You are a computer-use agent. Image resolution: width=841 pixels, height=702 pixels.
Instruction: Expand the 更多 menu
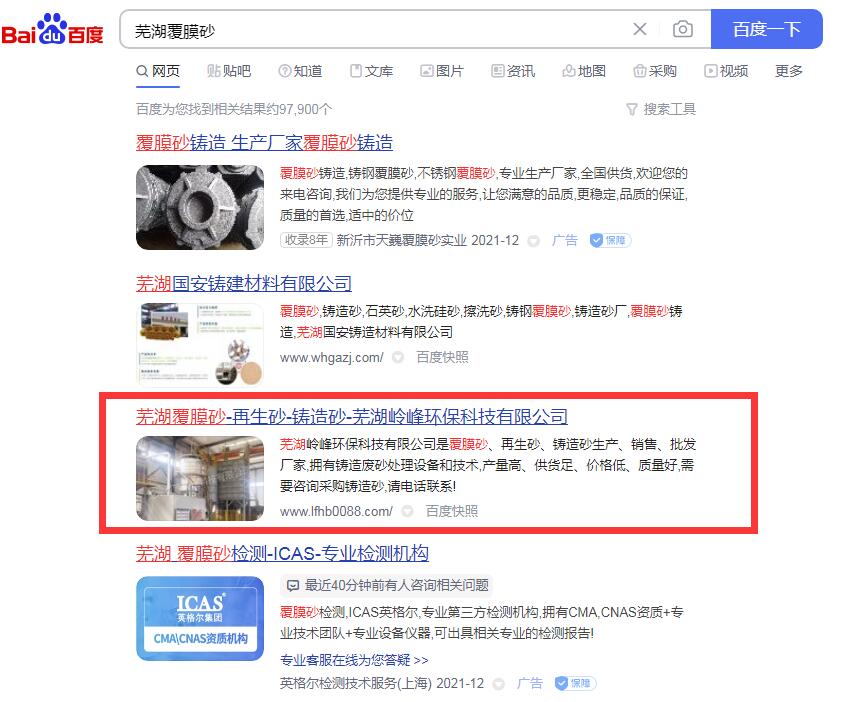coord(789,71)
